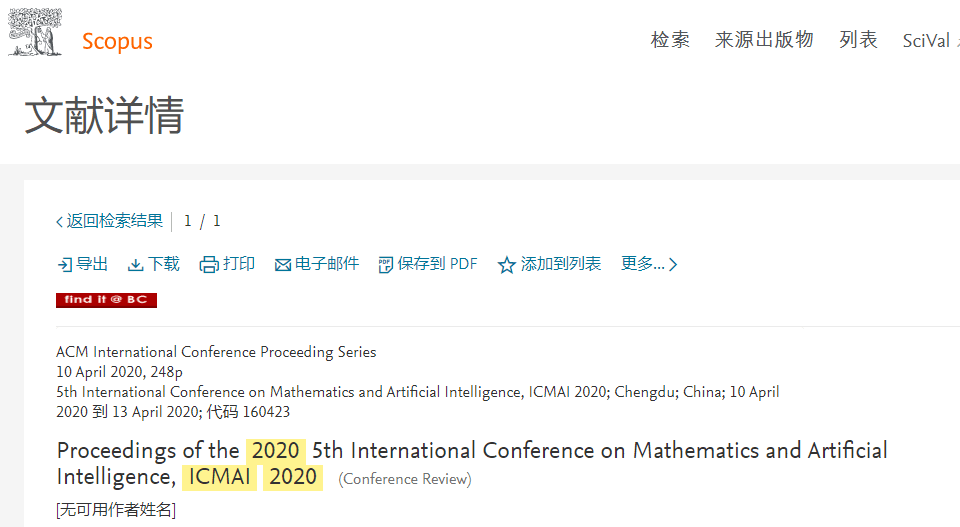
Task: Click the 添加到列表 text link
Action: click(x=561, y=264)
